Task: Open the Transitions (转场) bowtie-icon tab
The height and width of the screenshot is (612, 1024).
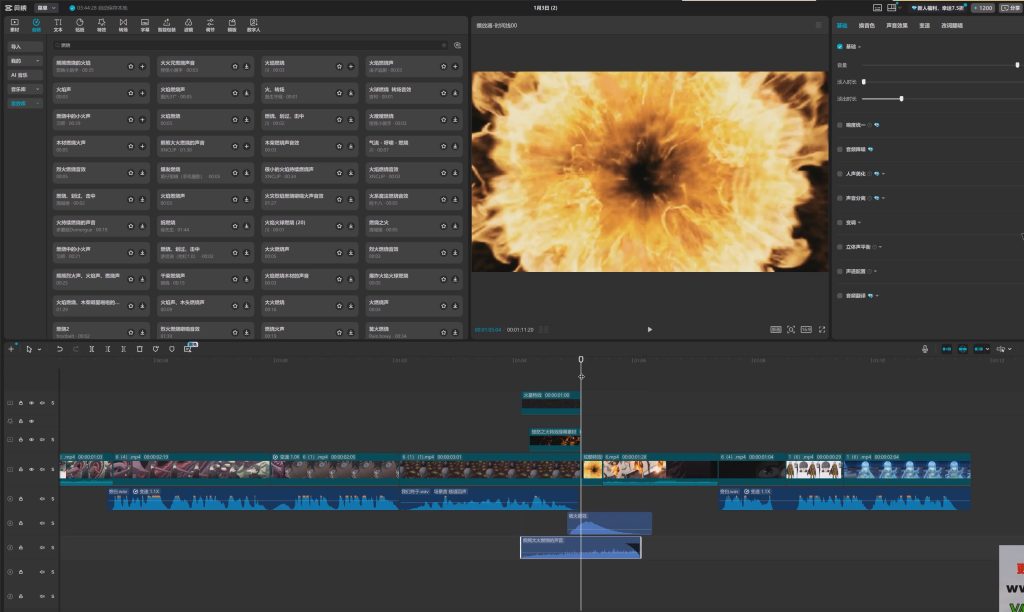Action: [x=123, y=25]
